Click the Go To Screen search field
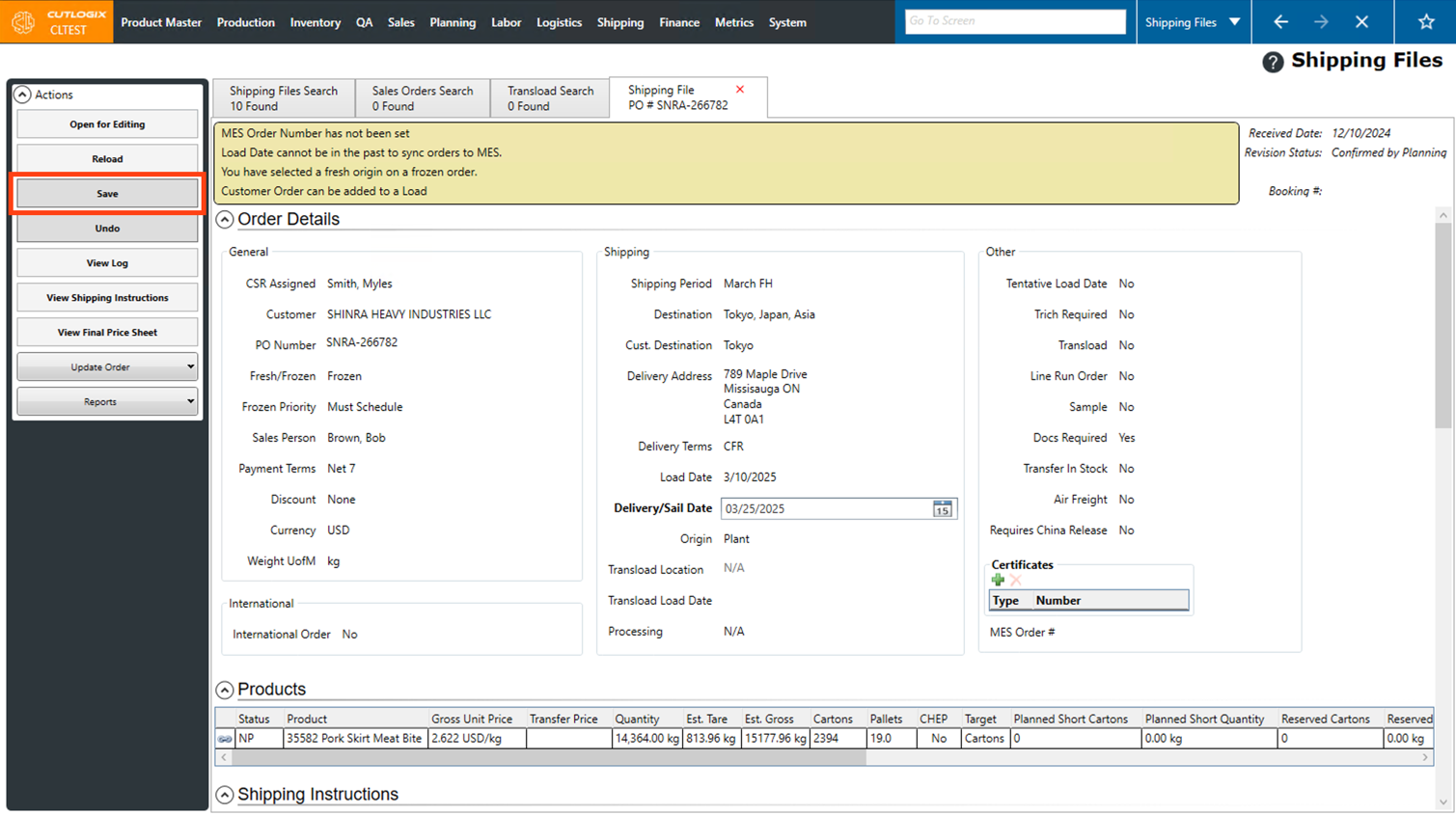This screenshot has width=1456, height=815. (1014, 21)
